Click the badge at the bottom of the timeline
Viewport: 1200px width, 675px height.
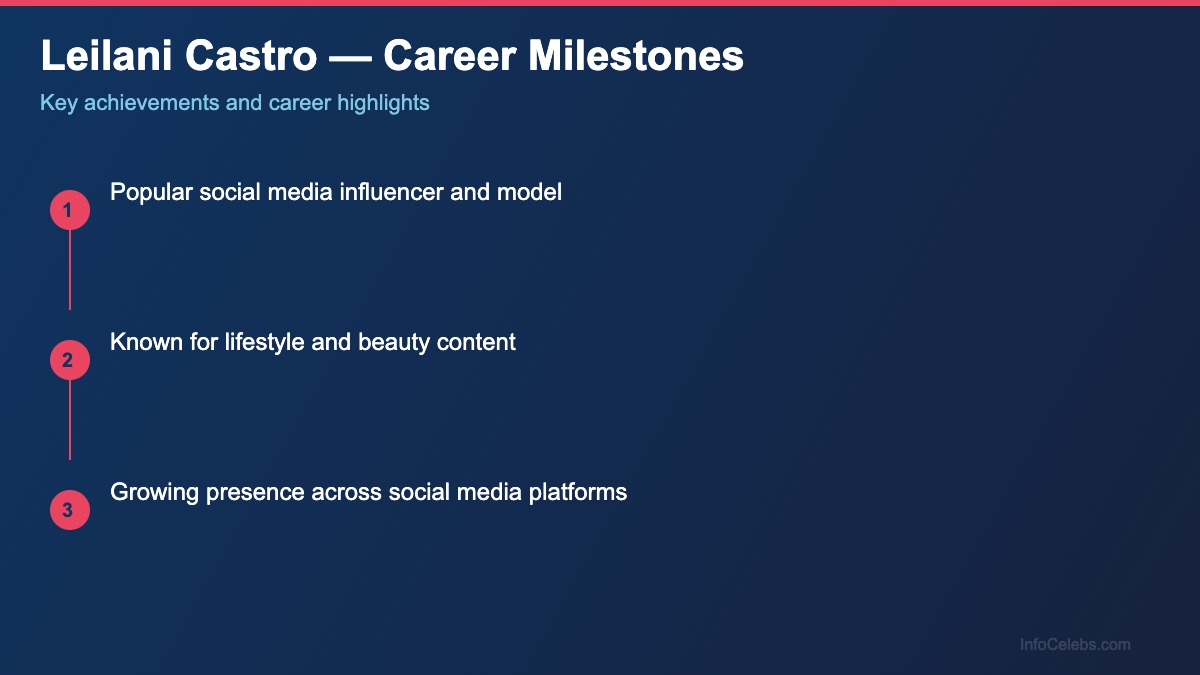(x=69, y=509)
